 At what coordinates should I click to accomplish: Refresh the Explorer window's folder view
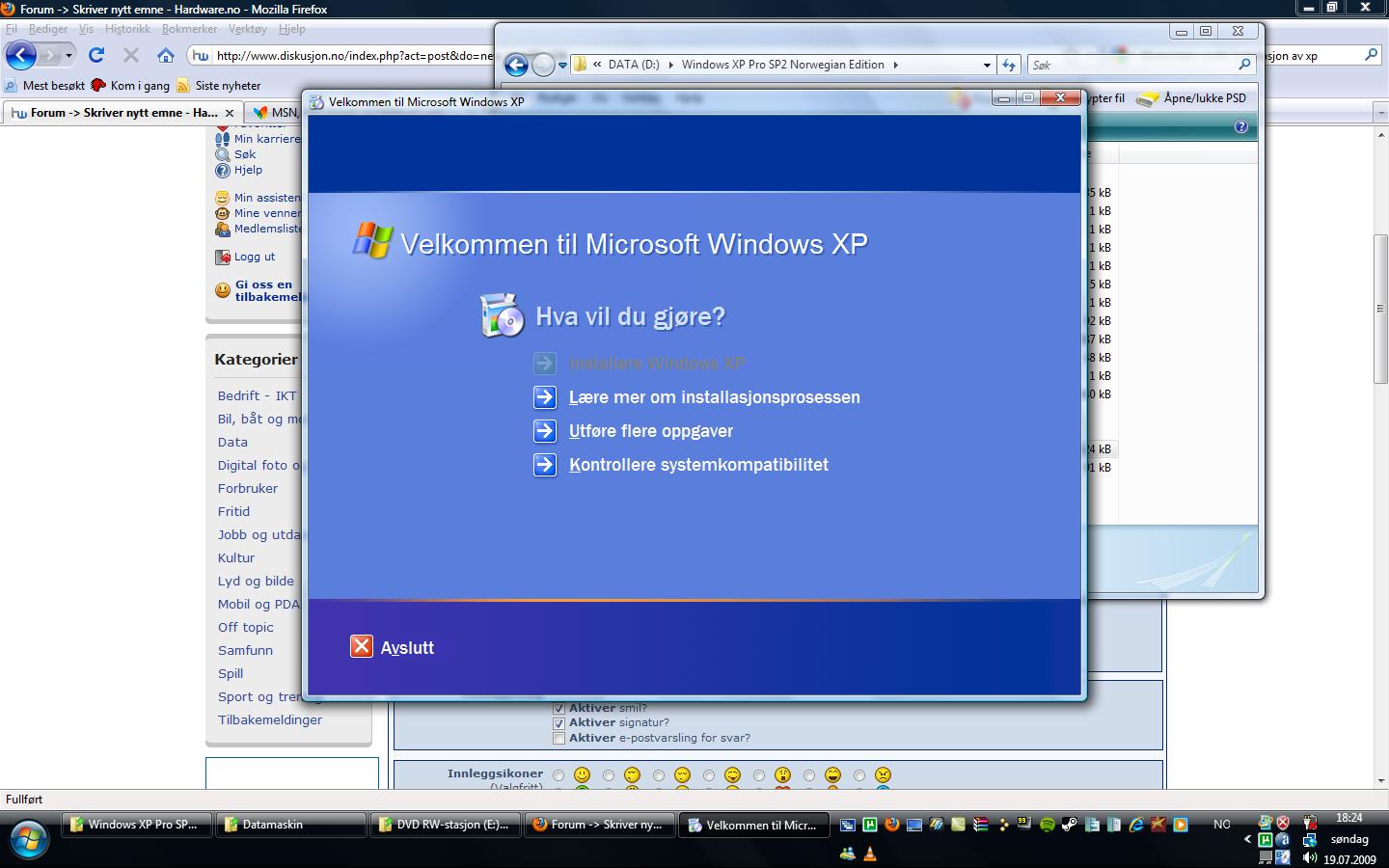click(1009, 65)
